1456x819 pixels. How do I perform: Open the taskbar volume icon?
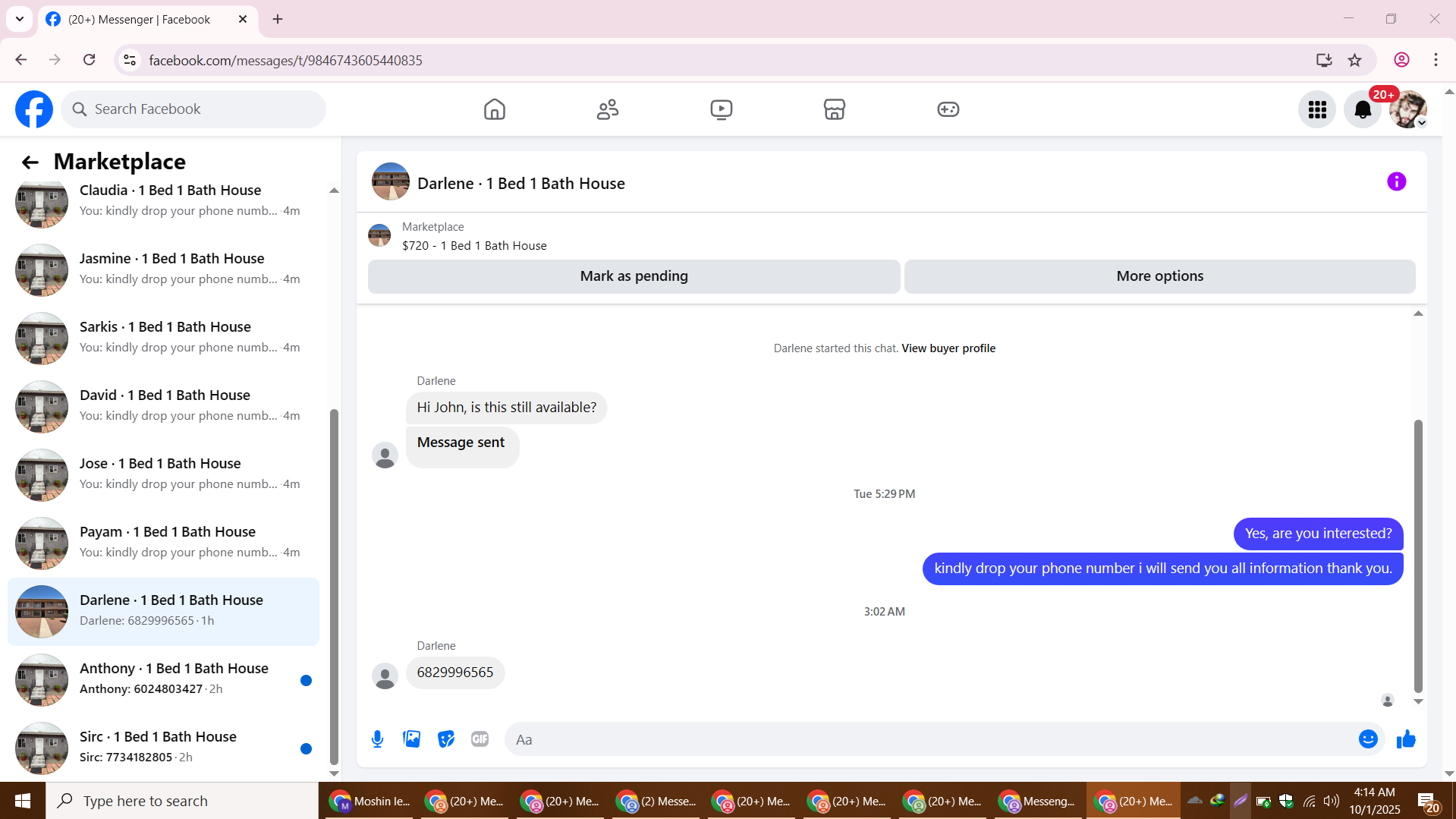point(1332,801)
